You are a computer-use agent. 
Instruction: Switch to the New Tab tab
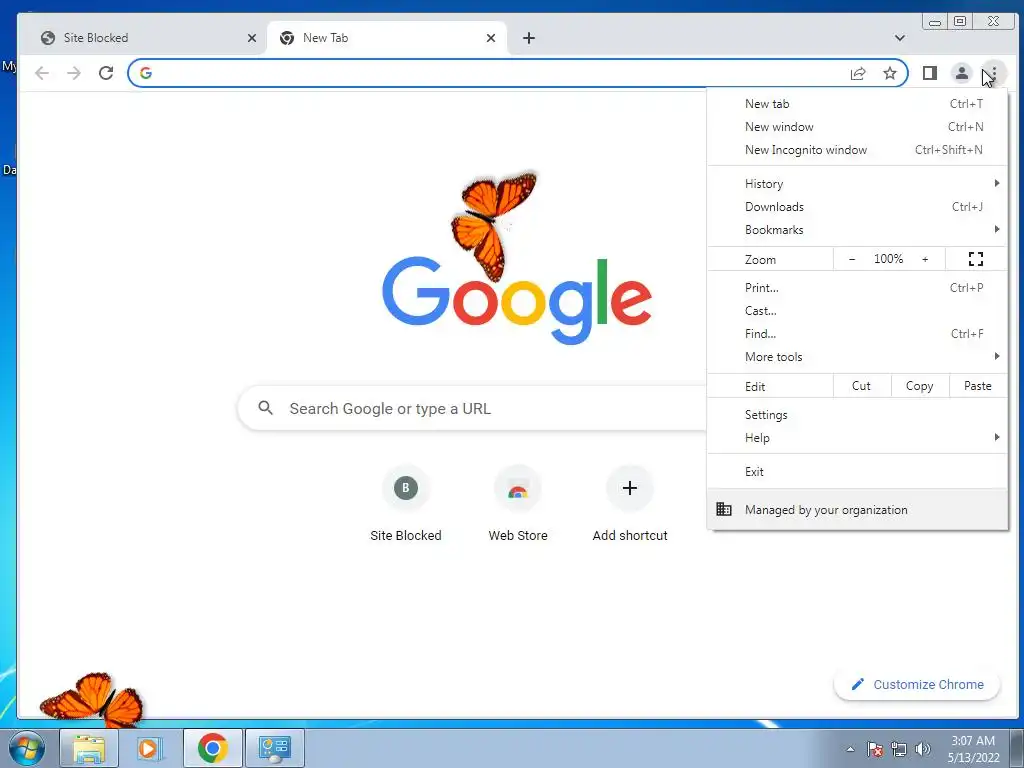[387, 38]
